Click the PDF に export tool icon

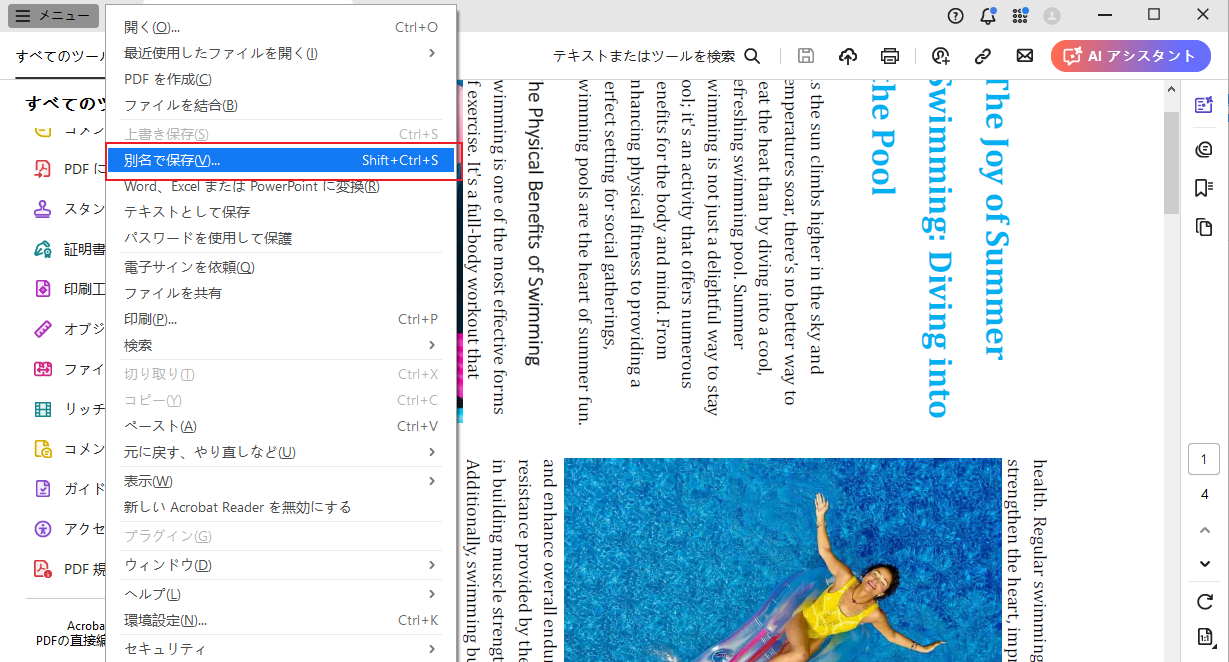tap(43, 169)
